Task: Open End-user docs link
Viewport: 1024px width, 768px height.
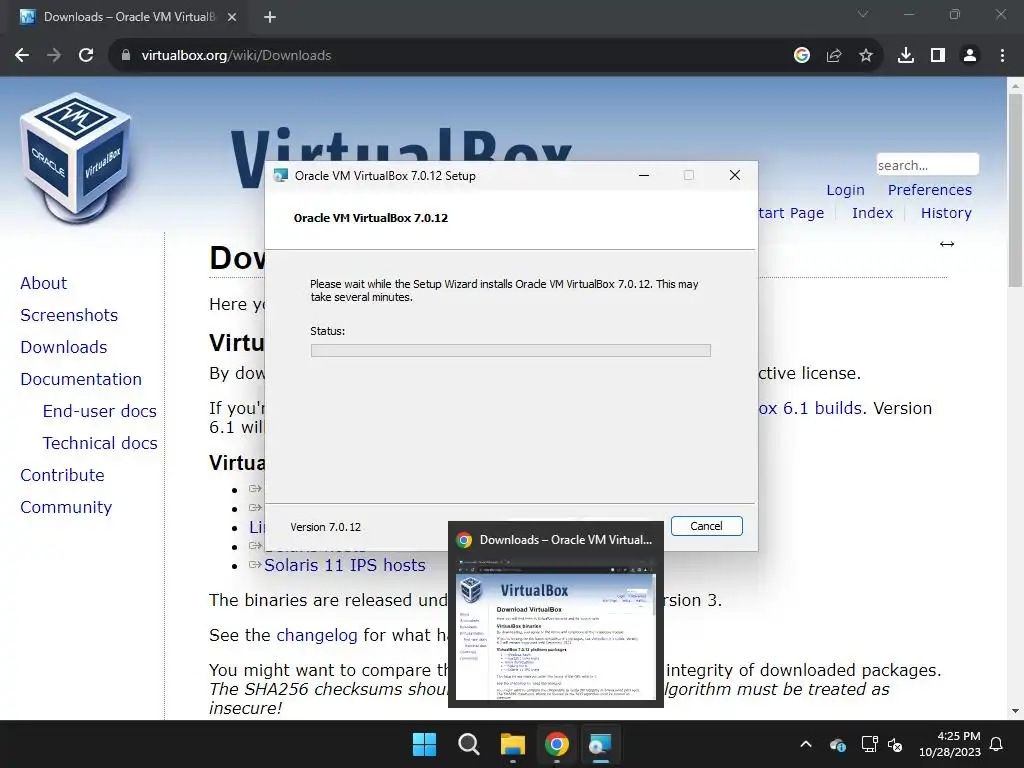Action: tap(100, 411)
